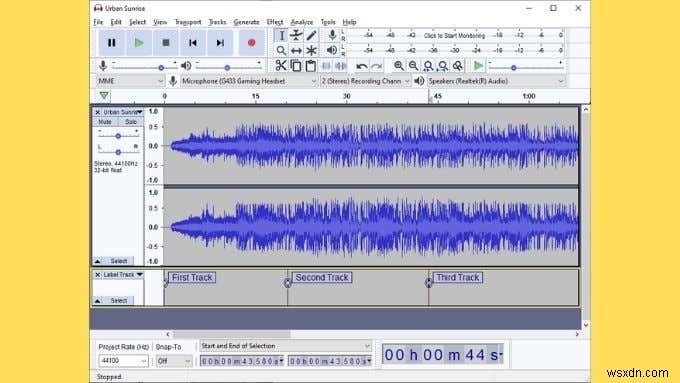Screen dimensions: 680x383
Task: Begin recording with the red Record button
Action: pos(252,43)
